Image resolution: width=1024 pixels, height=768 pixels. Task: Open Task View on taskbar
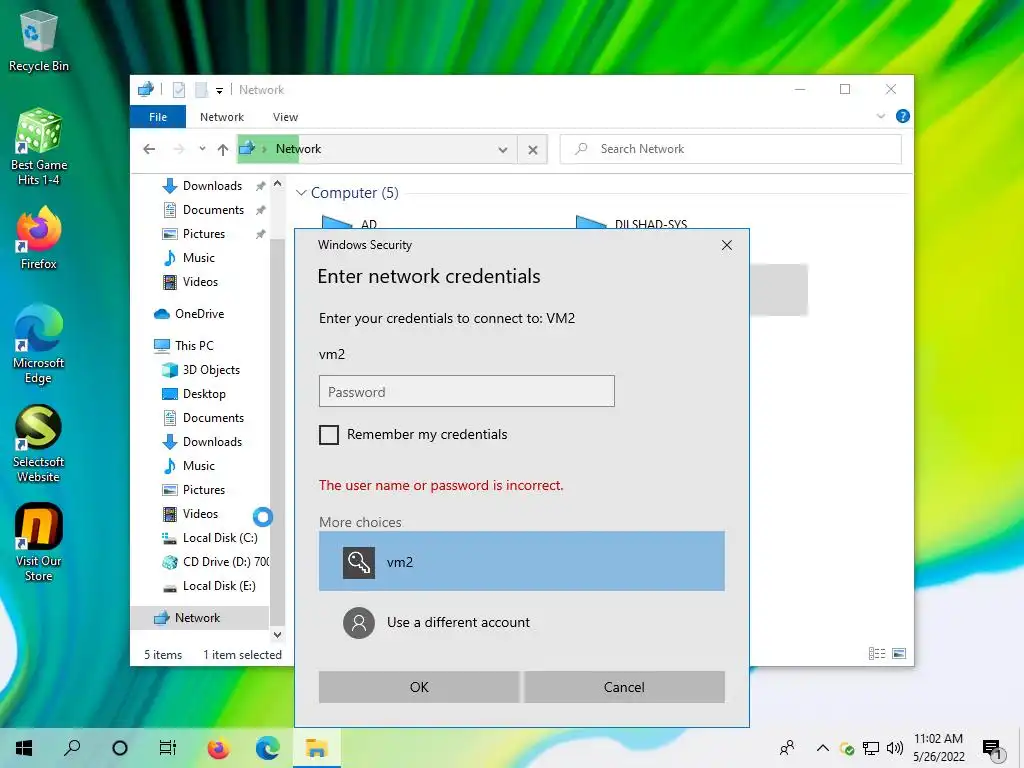(x=168, y=747)
